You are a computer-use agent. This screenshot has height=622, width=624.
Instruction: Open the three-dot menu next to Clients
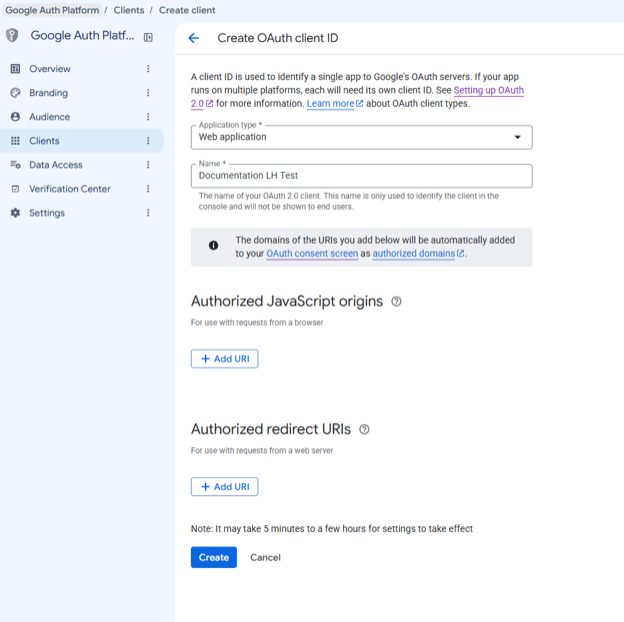[148, 140]
